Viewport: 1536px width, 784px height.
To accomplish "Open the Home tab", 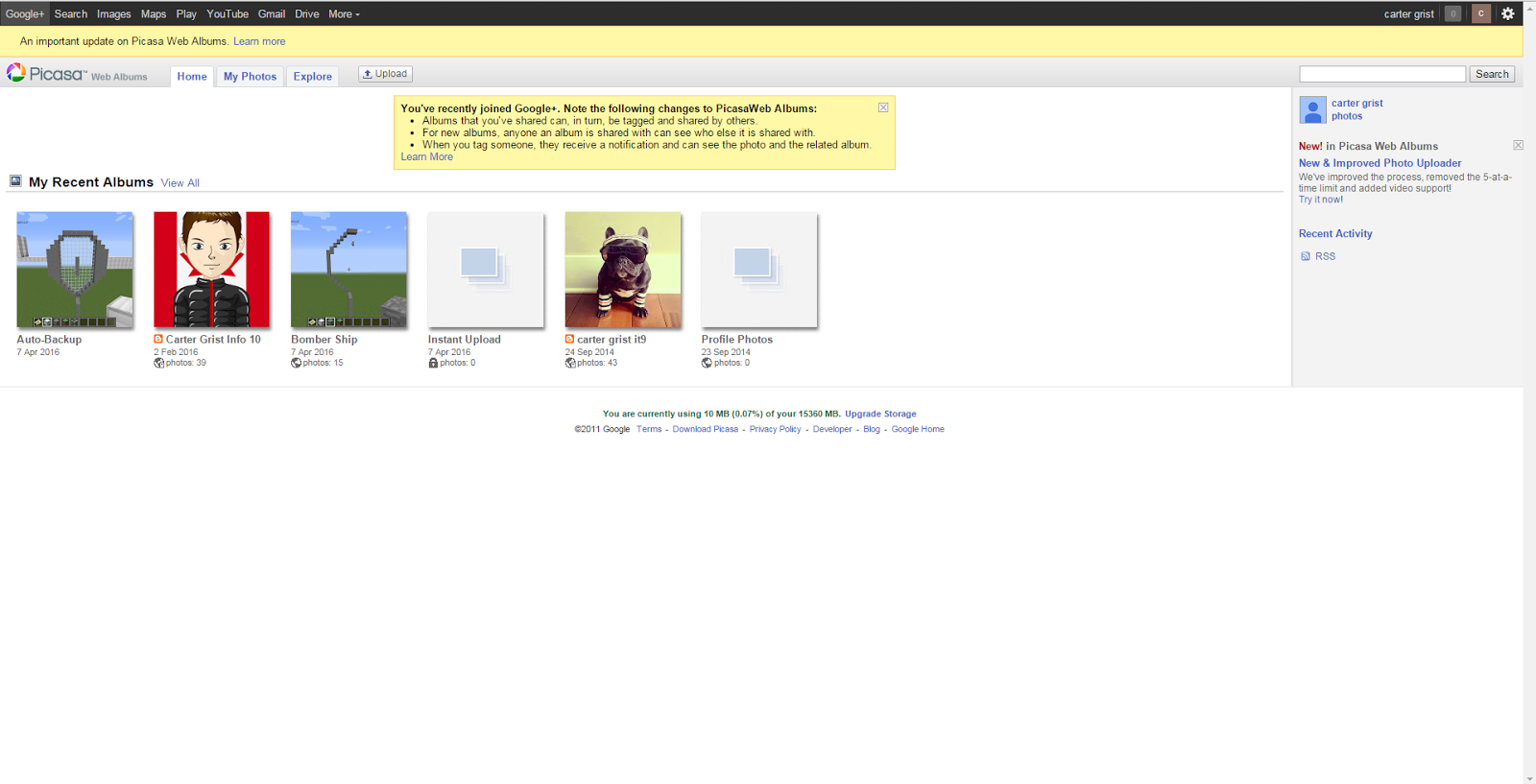I will coord(192,77).
